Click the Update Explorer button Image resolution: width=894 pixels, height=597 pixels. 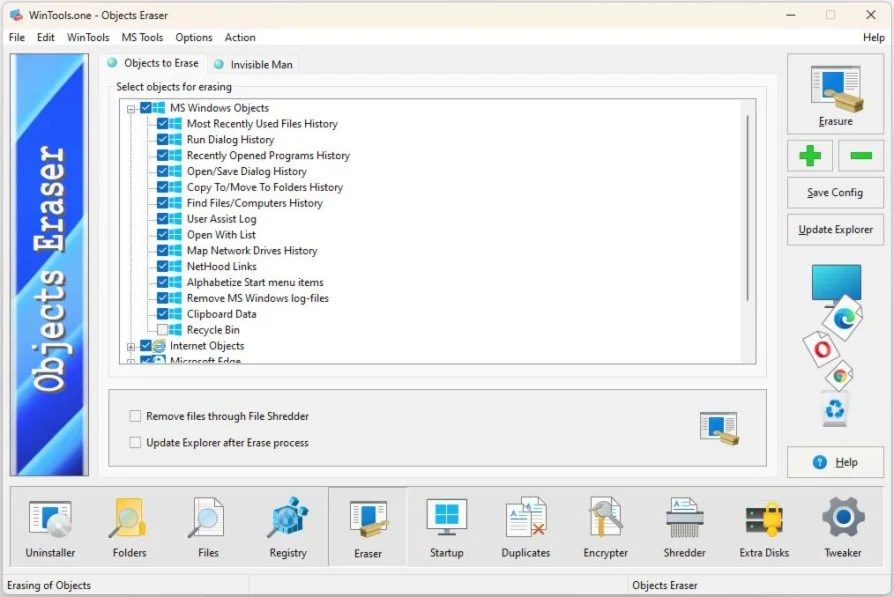coord(835,229)
